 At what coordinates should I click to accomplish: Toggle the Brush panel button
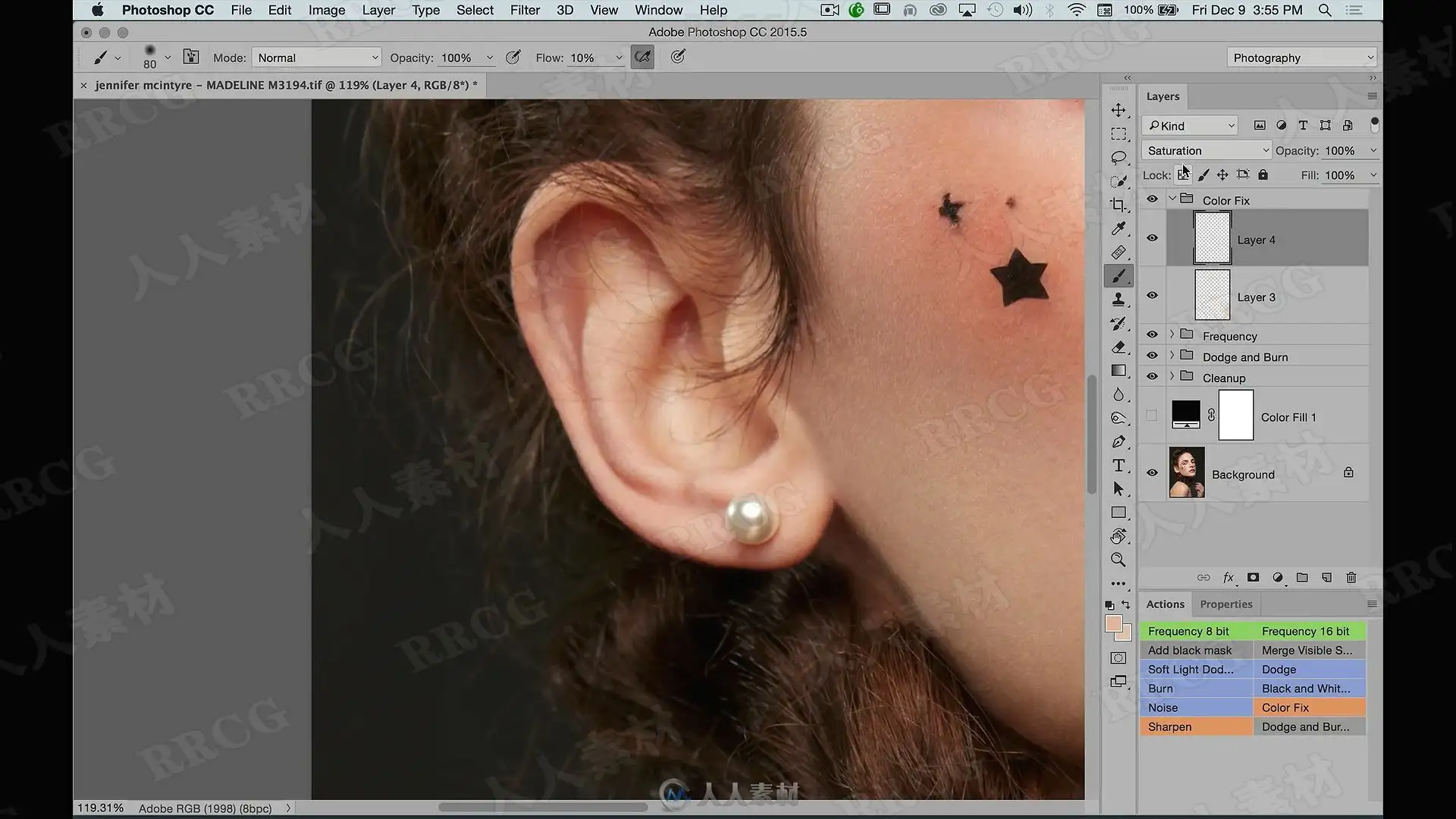tap(191, 57)
